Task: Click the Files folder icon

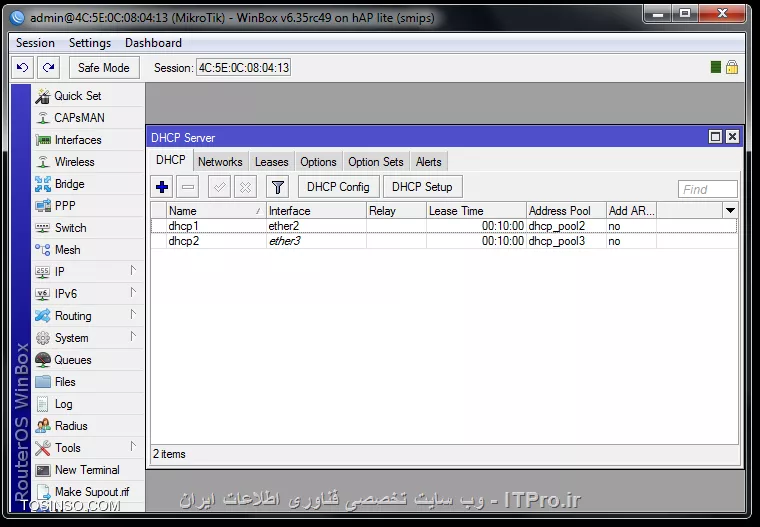Action: coord(43,382)
